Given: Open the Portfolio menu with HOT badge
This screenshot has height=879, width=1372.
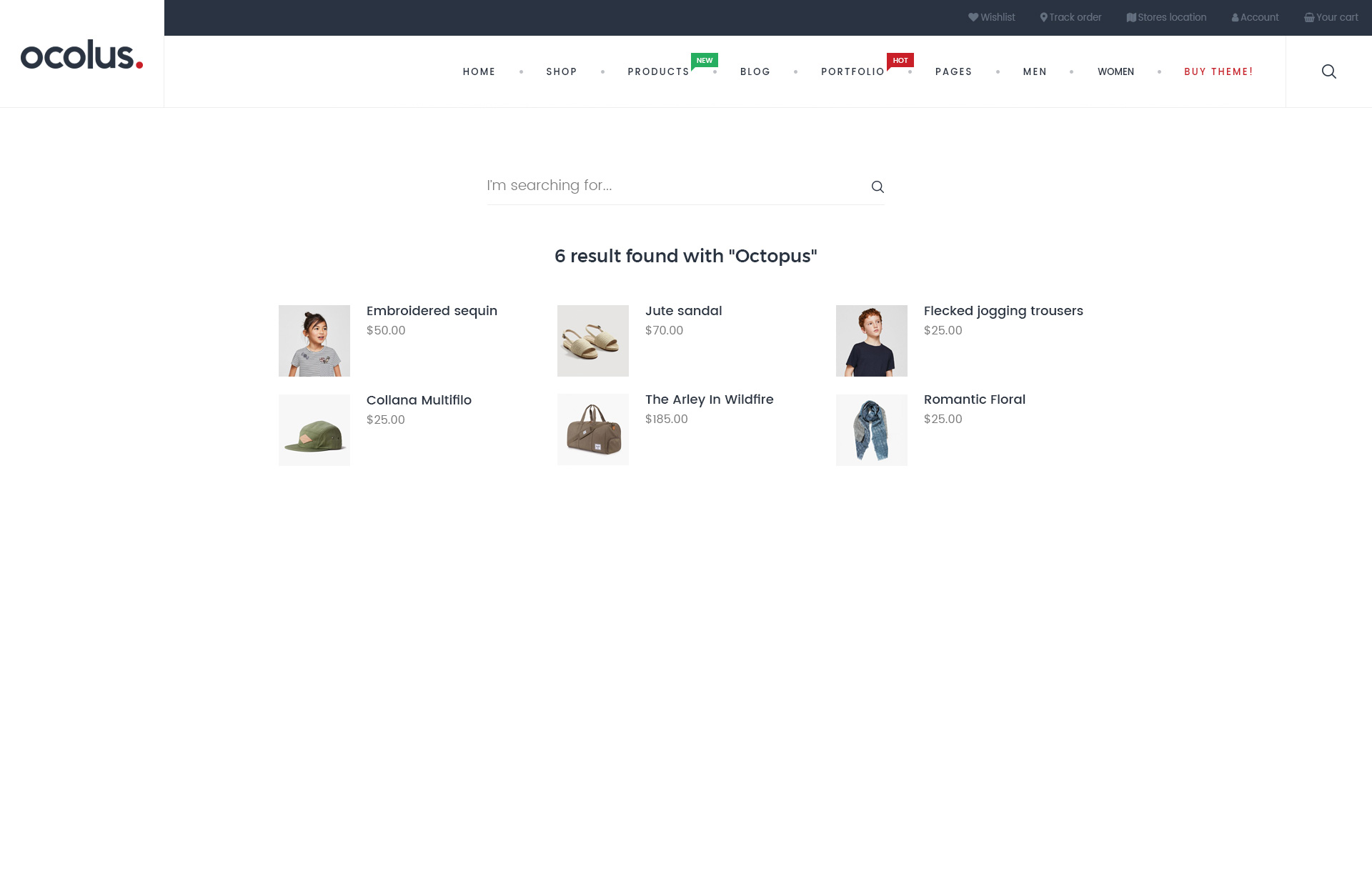Looking at the screenshot, I should click(852, 71).
